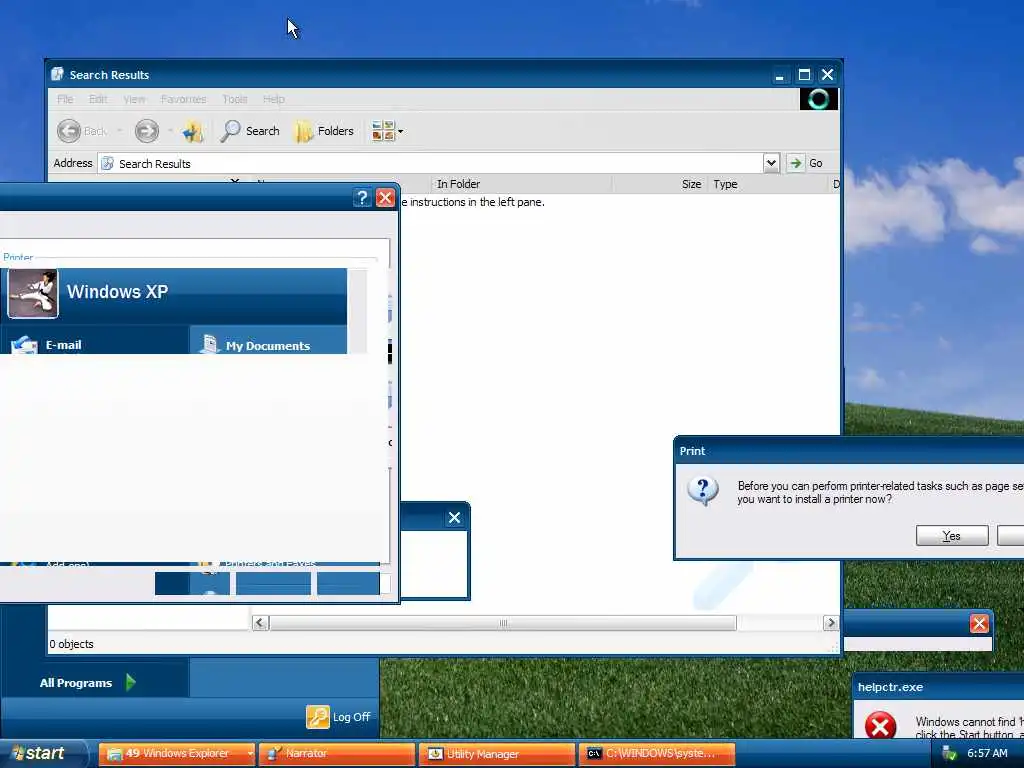This screenshot has height=768, width=1024.
Task: Open the Tools menu
Action: coord(234,99)
